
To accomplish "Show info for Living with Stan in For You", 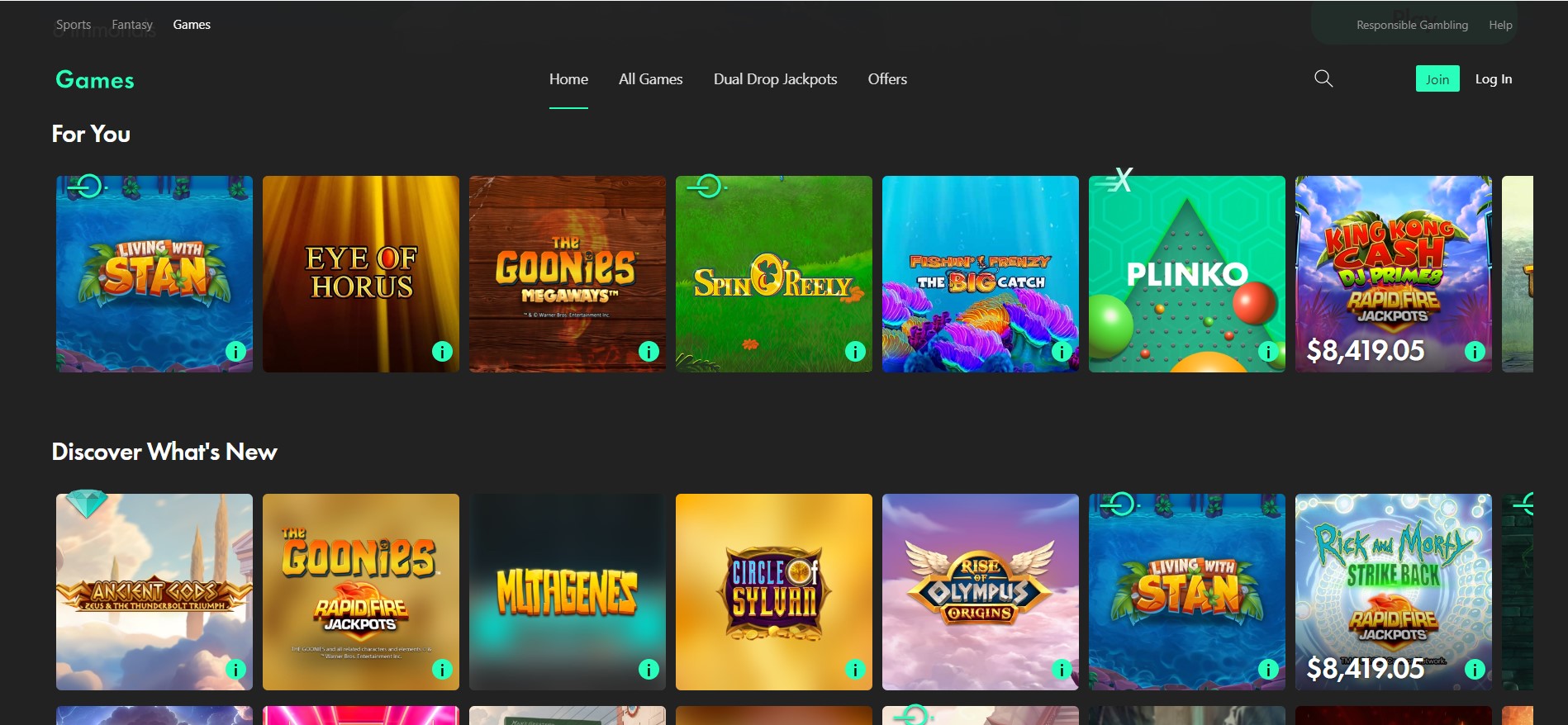I will coord(235,352).
